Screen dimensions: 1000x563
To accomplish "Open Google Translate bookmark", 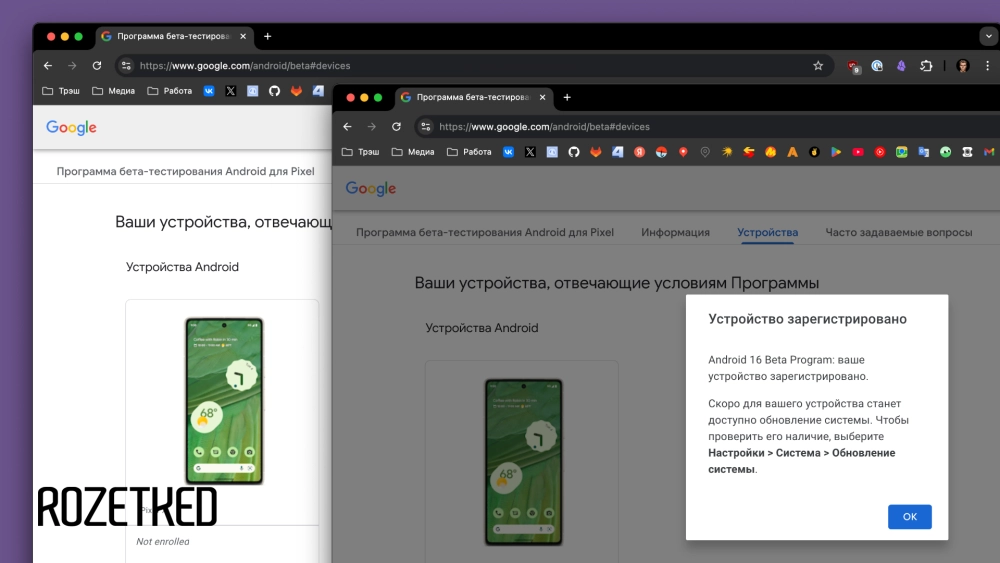I will 923,152.
